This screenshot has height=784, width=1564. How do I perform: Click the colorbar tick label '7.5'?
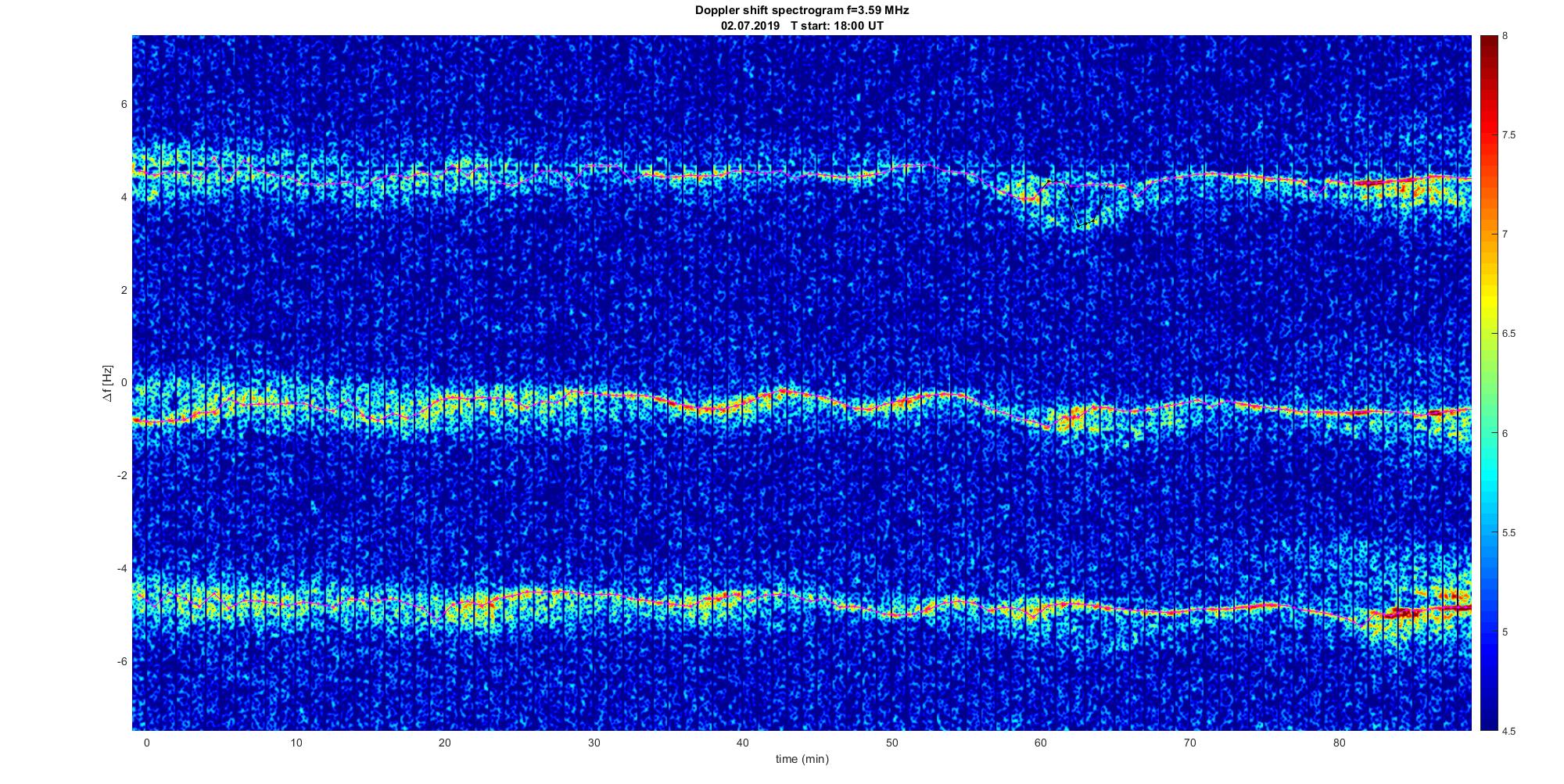pos(1508,135)
